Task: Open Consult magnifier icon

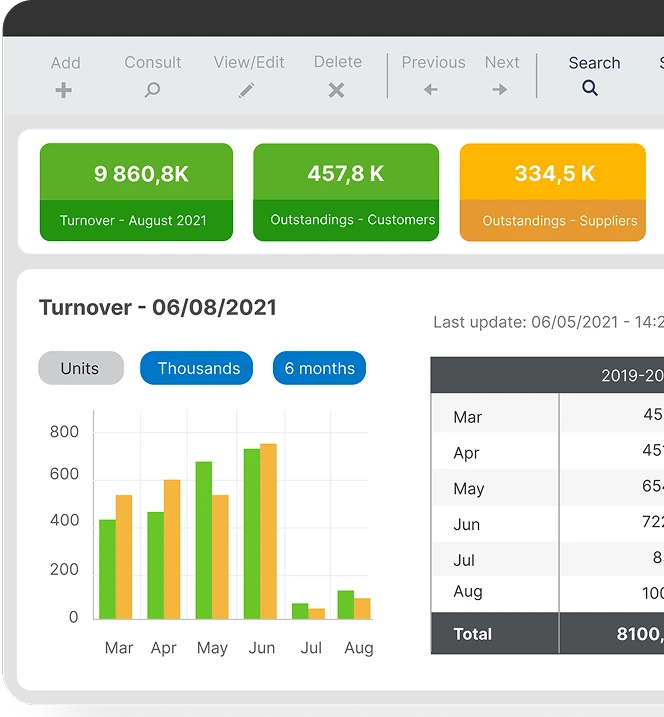Action: click(152, 90)
